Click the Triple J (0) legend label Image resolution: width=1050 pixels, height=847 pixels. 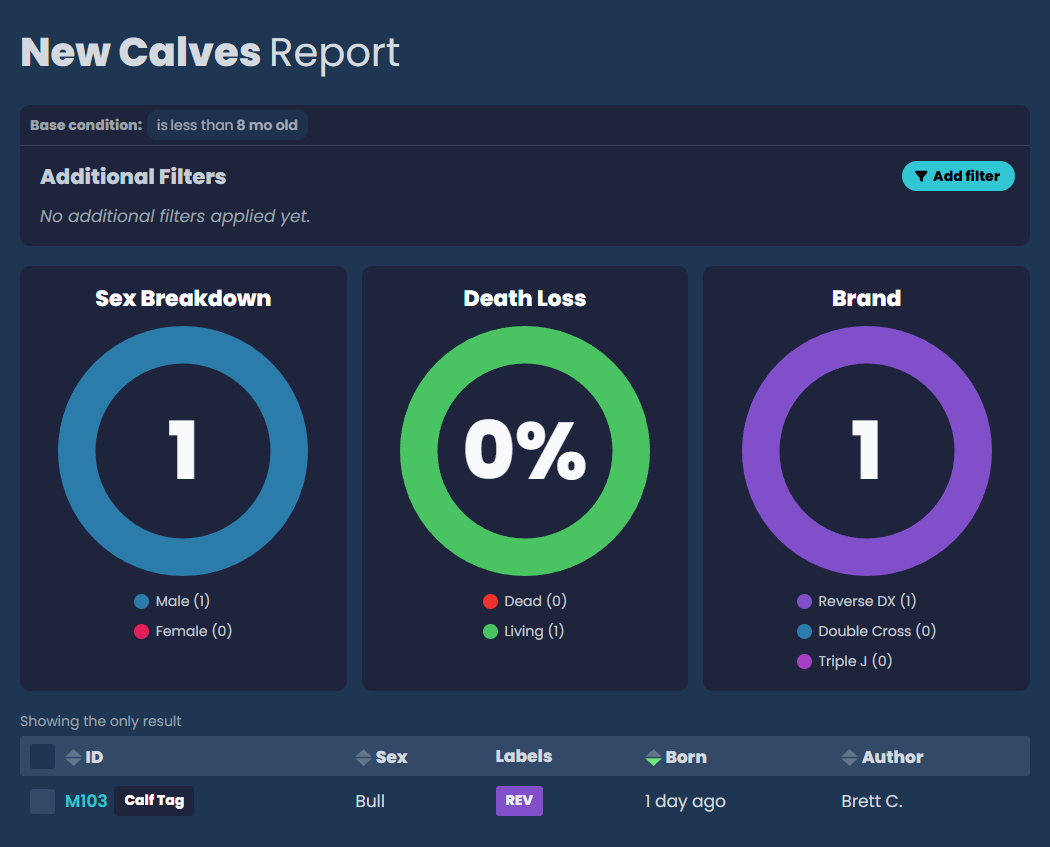[x=855, y=662]
